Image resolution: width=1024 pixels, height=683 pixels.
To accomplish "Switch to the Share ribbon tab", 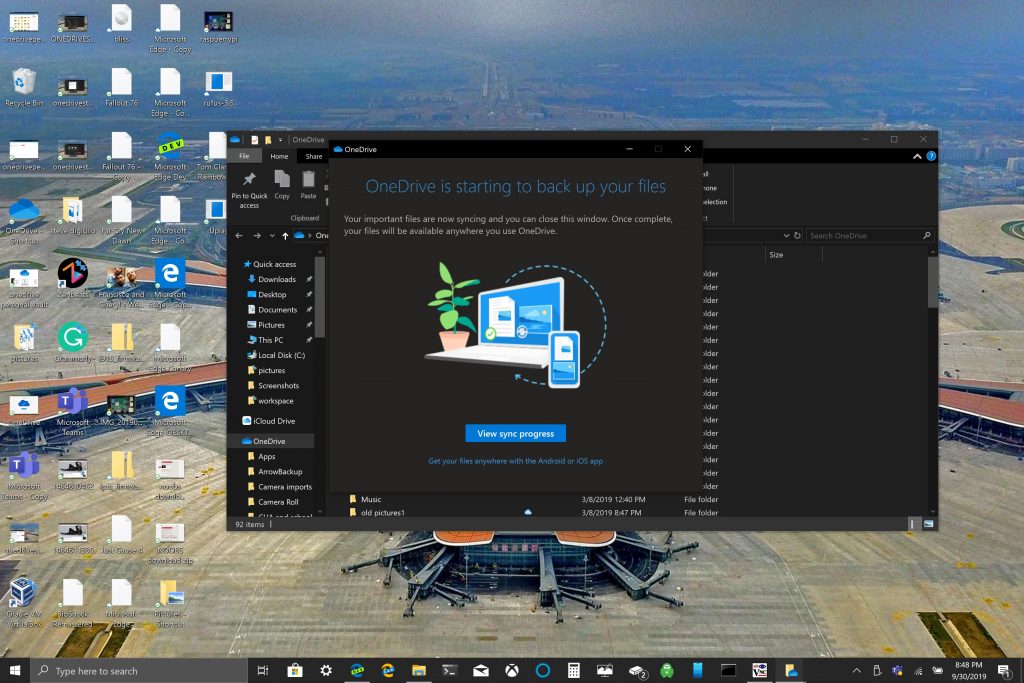I will 313,156.
